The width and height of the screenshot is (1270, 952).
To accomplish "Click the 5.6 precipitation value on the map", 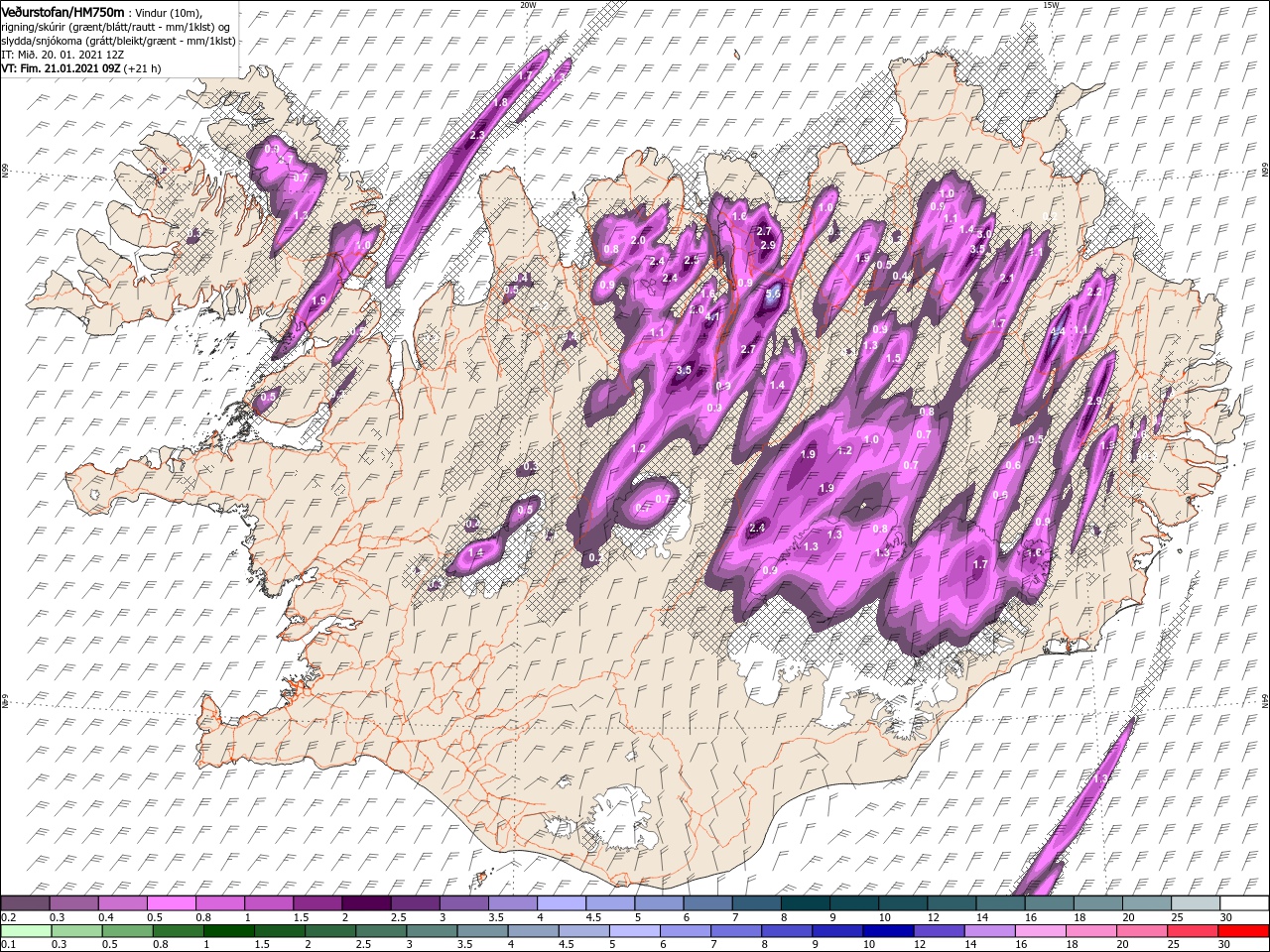I will [774, 295].
